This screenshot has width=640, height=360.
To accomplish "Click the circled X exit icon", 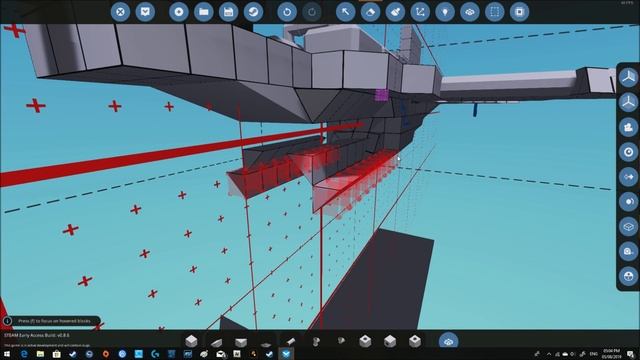I will pos(120,12).
